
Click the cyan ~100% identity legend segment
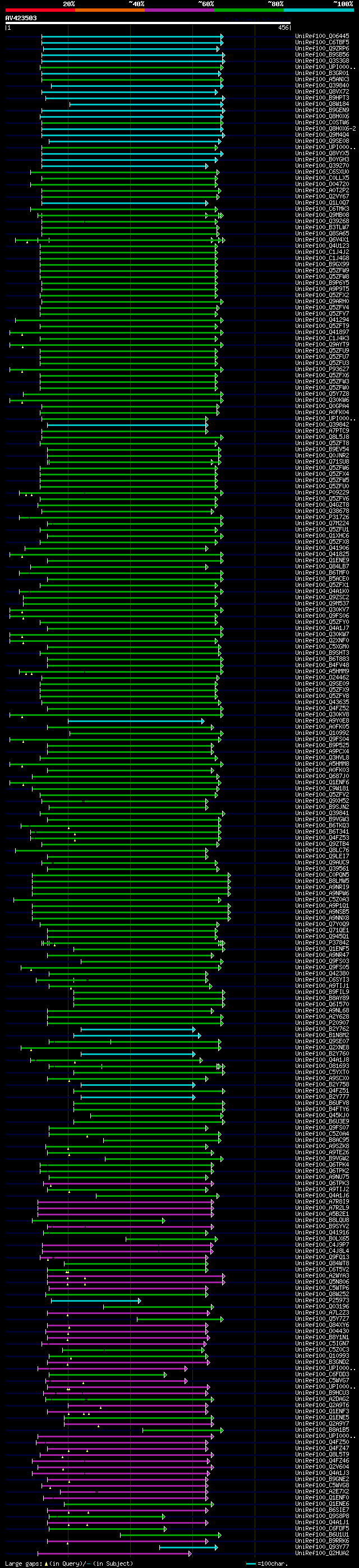pos(319,10)
